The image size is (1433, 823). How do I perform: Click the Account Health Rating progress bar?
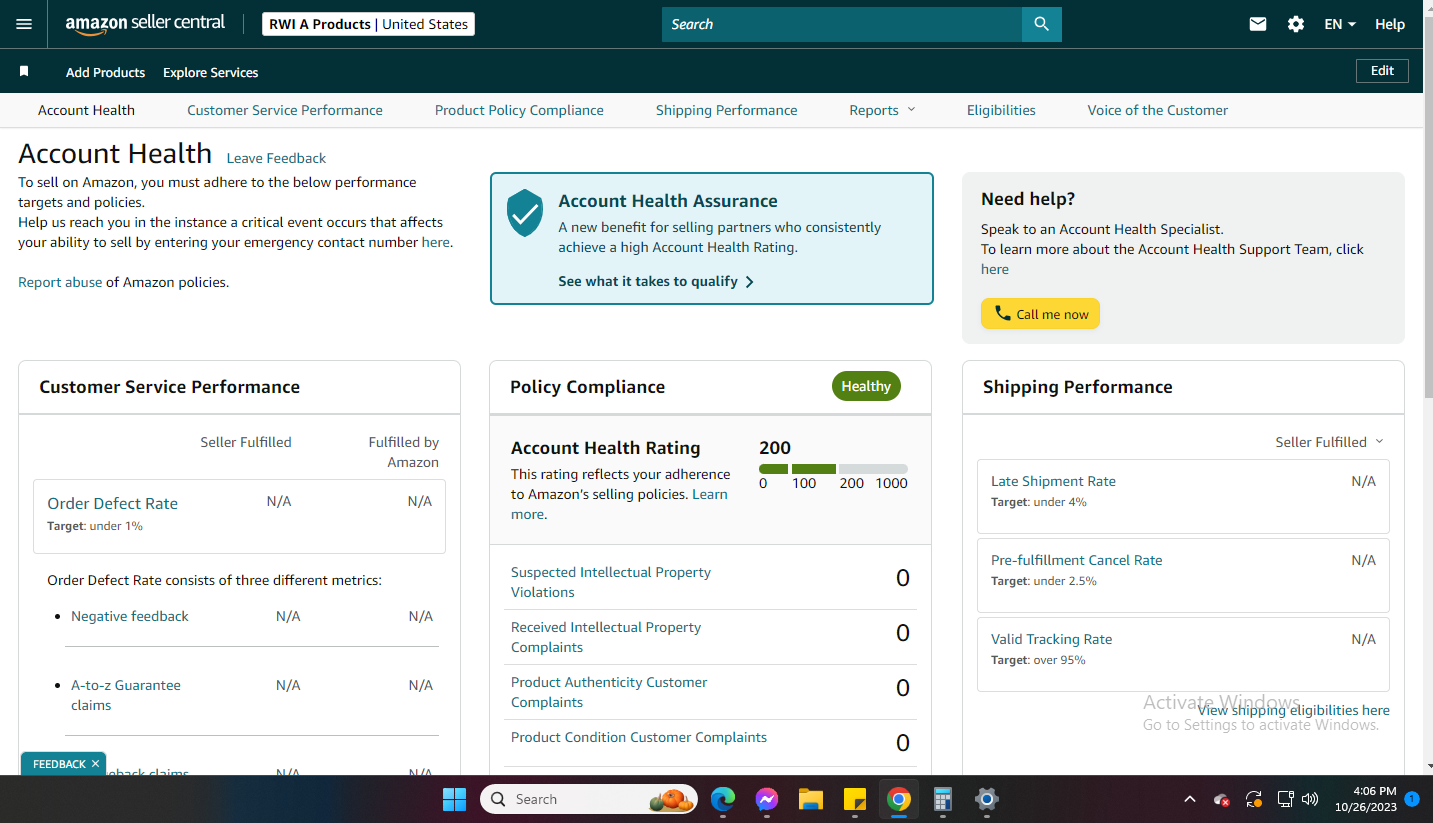pyautogui.click(x=833, y=468)
